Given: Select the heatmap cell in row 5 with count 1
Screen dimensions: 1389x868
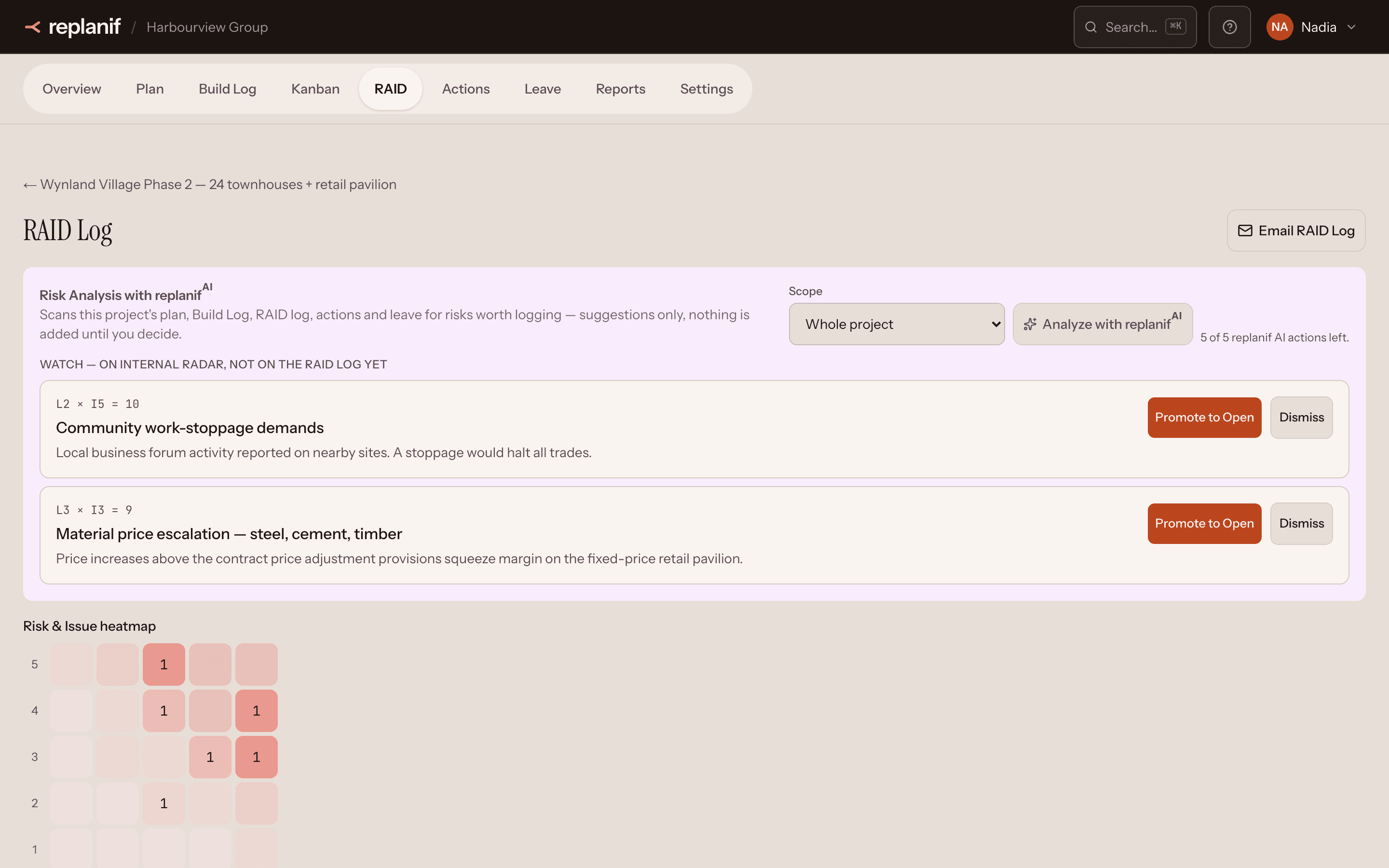Looking at the screenshot, I should tap(163, 664).
